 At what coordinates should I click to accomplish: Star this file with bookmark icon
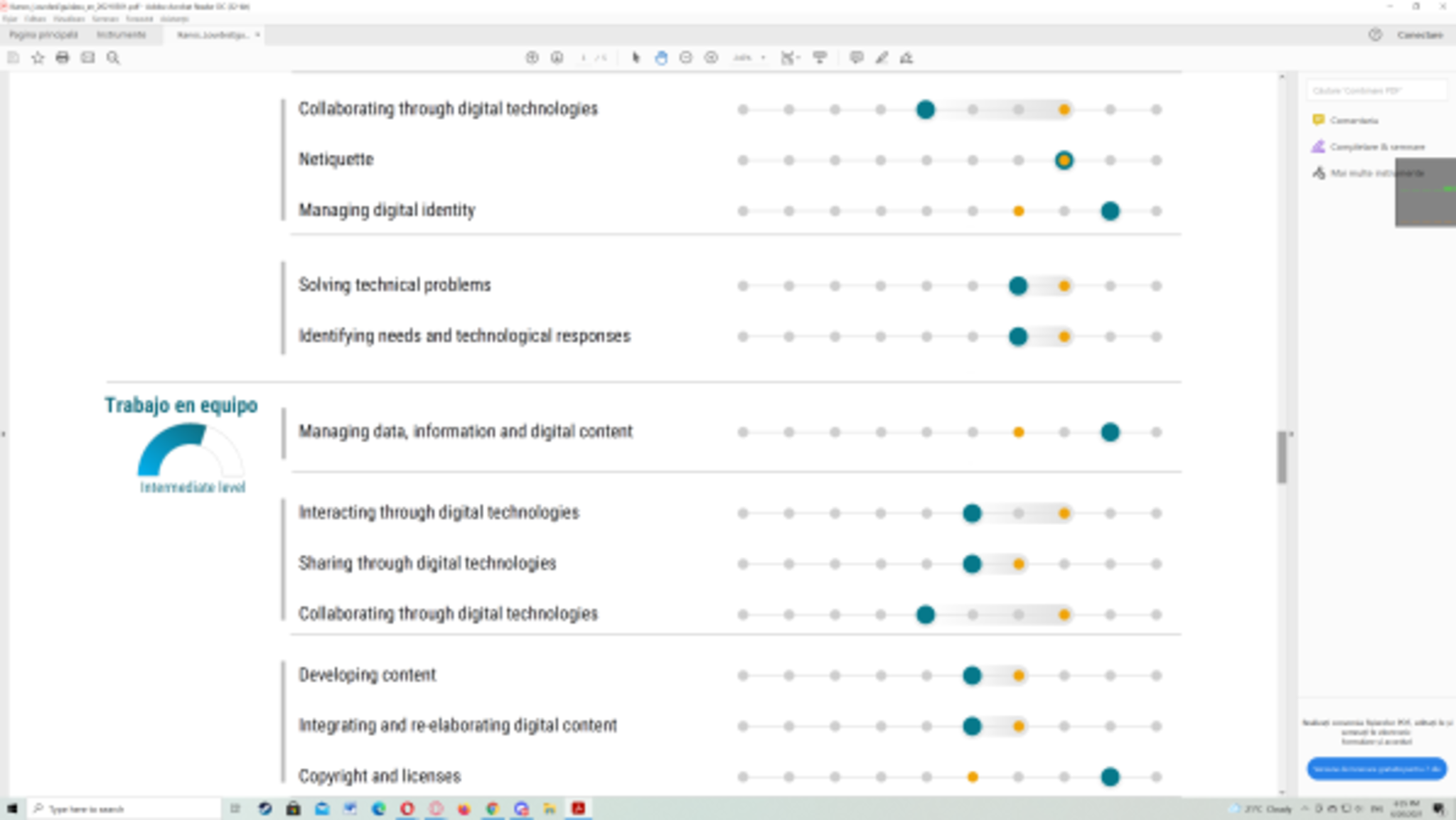click(38, 58)
